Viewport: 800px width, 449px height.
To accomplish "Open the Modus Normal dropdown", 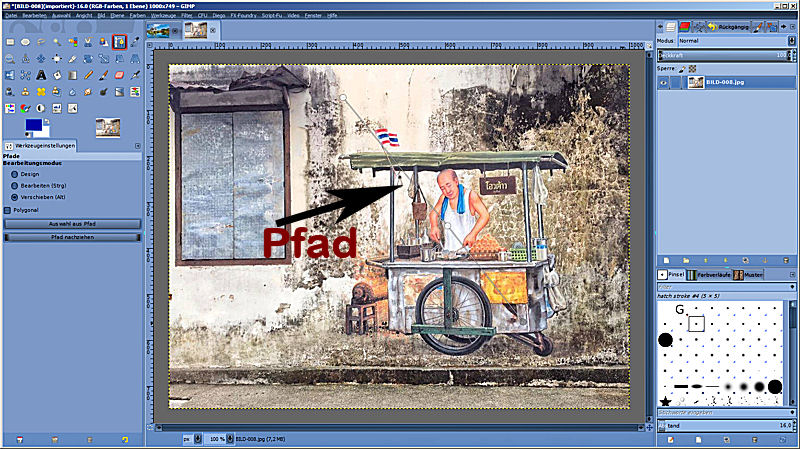I will (x=736, y=41).
